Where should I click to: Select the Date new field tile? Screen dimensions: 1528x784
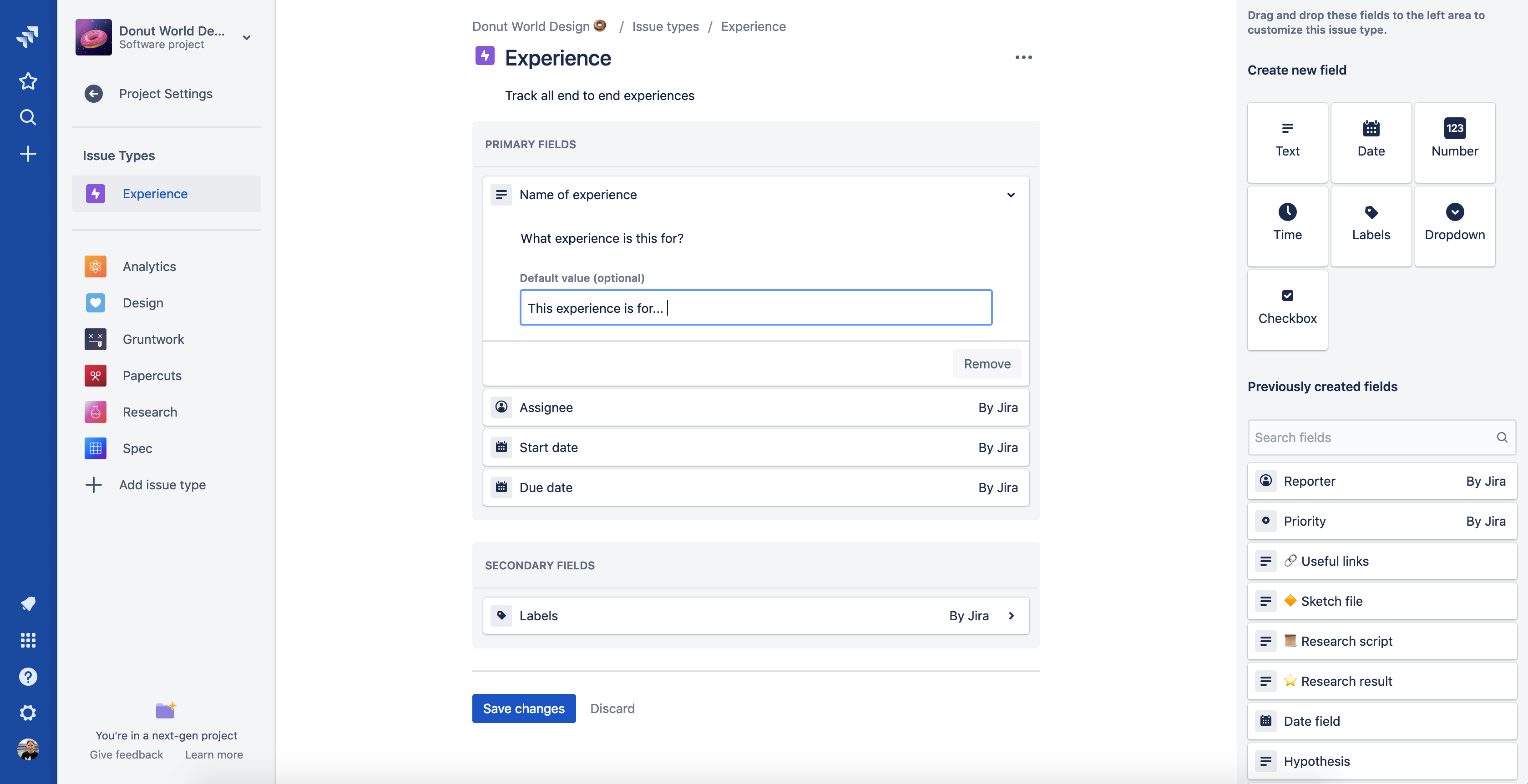[1371, 142]
